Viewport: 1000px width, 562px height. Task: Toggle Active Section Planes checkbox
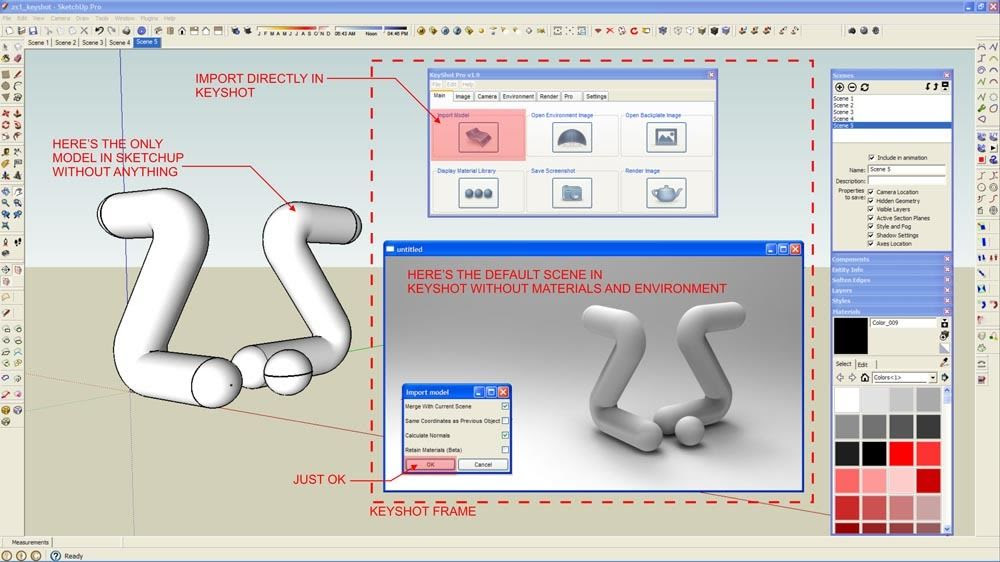click(x=871, y=218)
